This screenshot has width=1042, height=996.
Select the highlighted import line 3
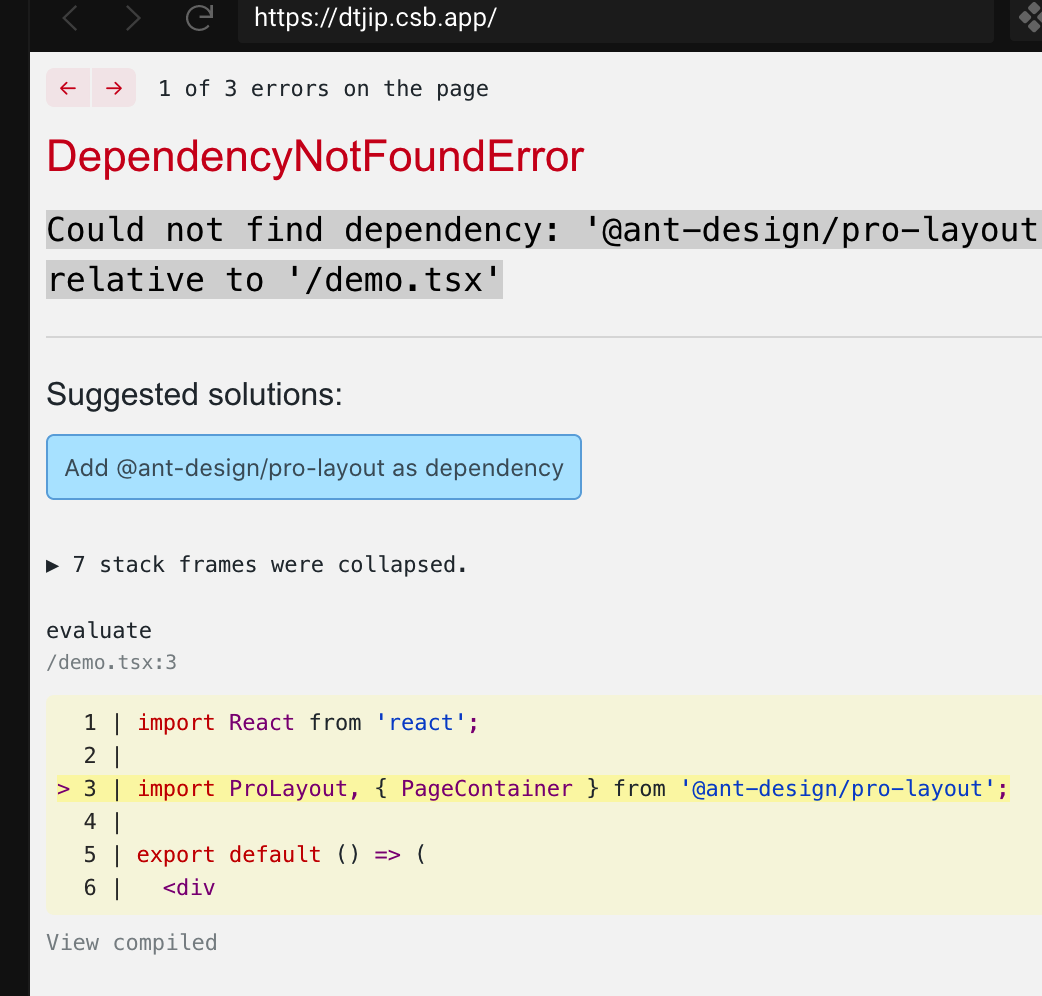pos(530,788)
